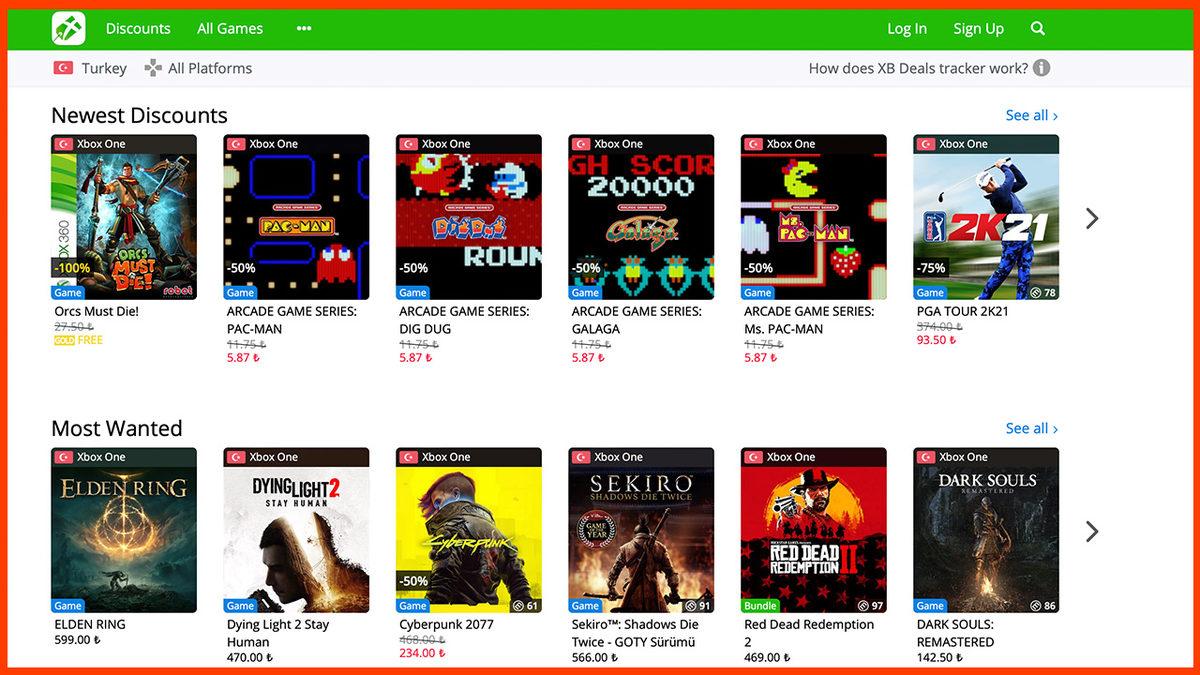This screenshot has height=675, width=1200.
Task: Expand Newest Discounts with right arrow
Action: 1092,218
